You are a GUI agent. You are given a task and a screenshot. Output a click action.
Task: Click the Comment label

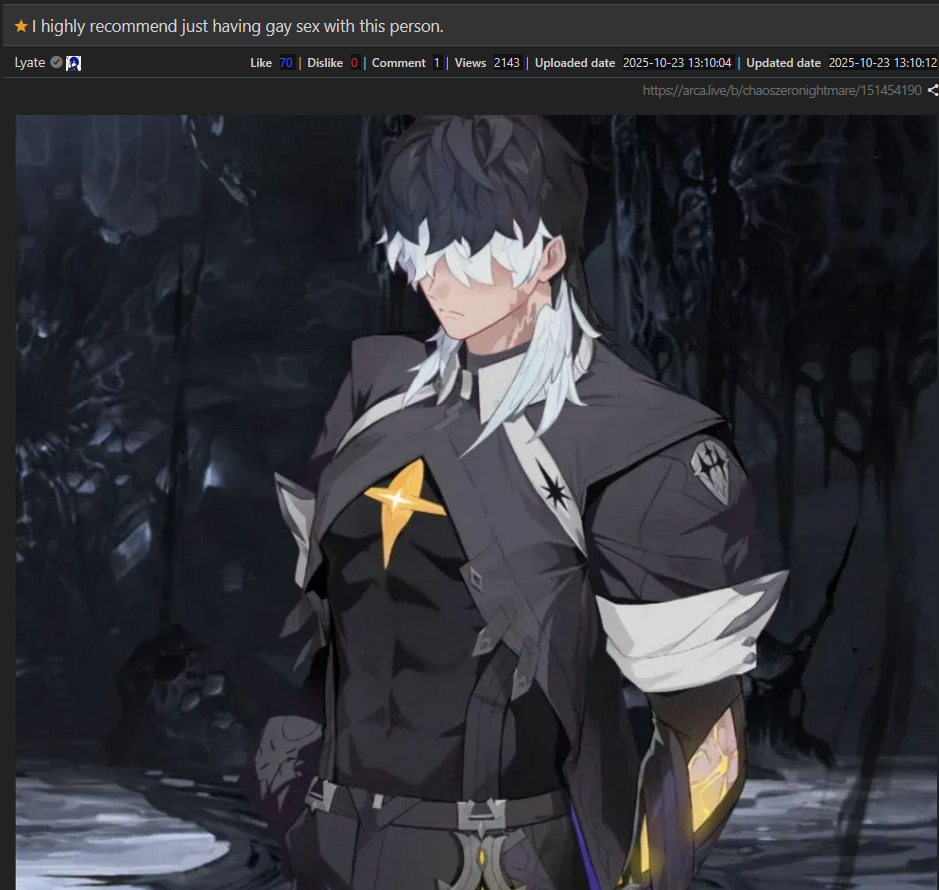pyautogui.click(x=399, y=63)
